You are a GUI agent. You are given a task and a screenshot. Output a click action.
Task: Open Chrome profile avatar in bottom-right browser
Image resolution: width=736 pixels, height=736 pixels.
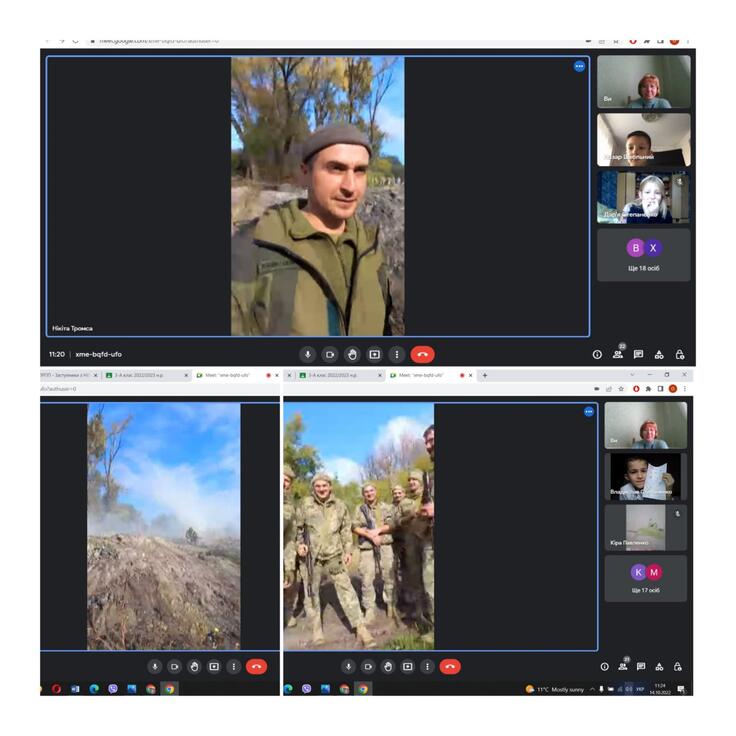[x=673, y=389]
